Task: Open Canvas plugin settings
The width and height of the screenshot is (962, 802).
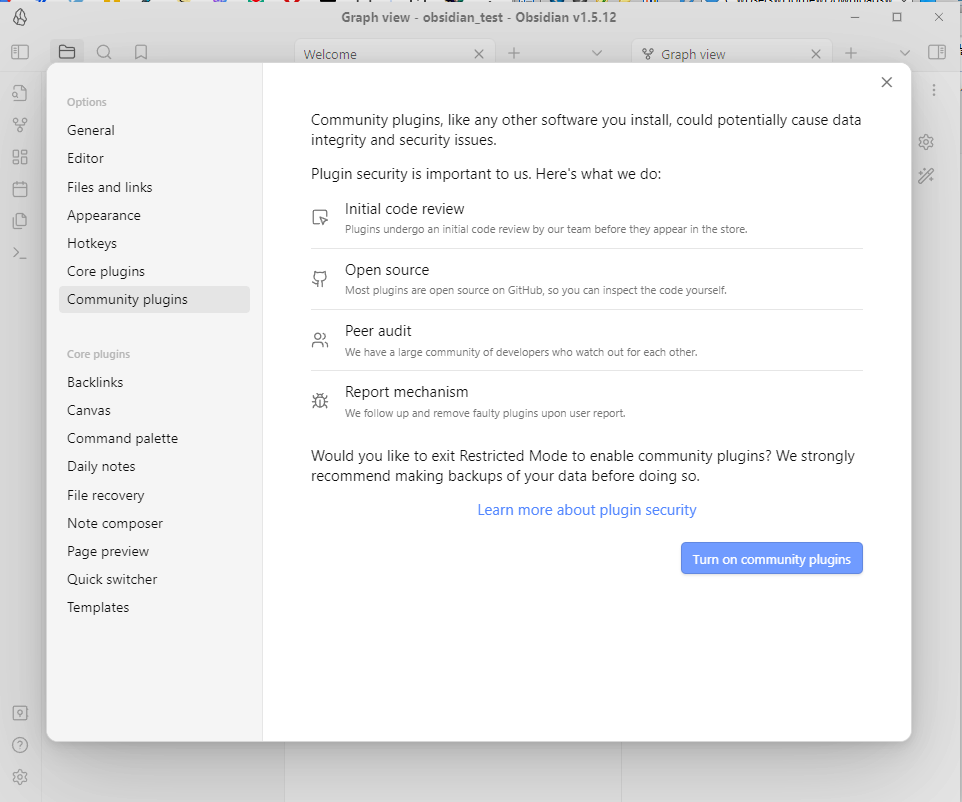Action: (x=155, y=411)
